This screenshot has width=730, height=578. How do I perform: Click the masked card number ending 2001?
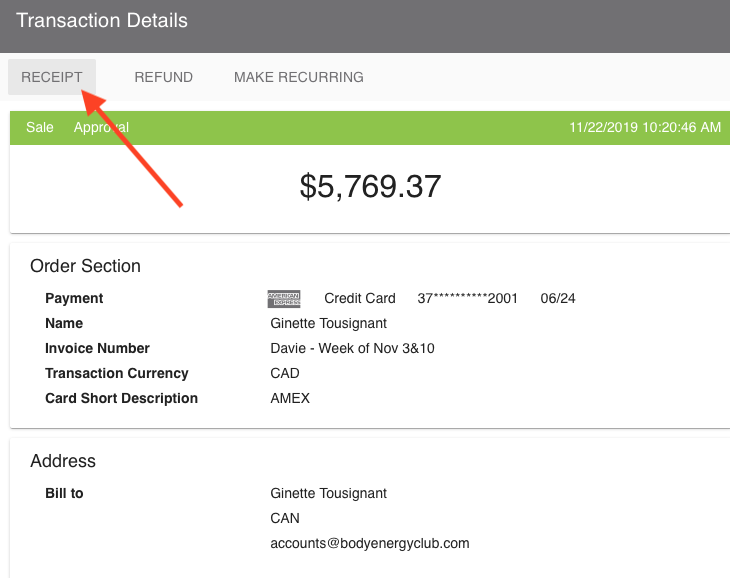click(x=467, y=298)
